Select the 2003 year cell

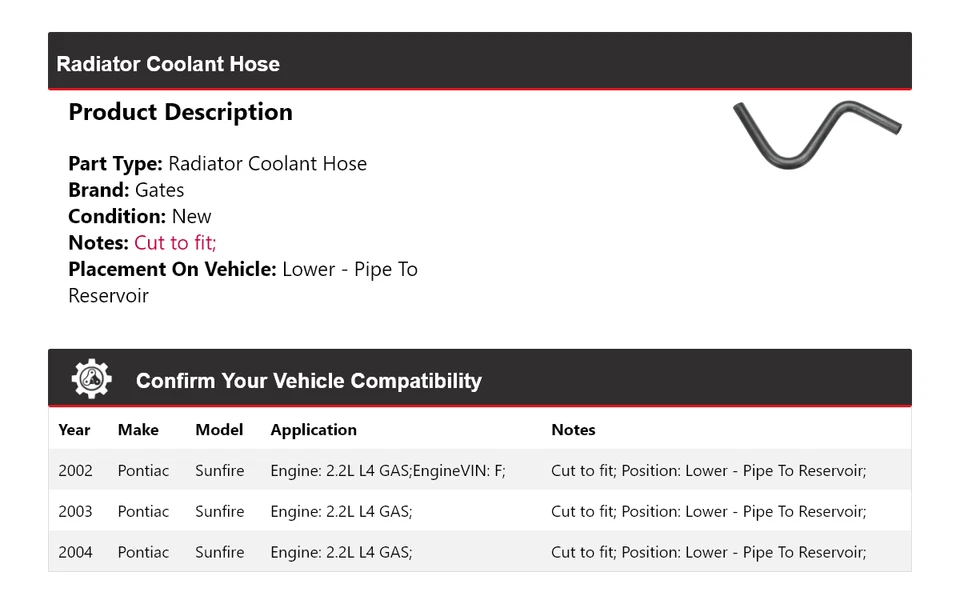(75, 512)
